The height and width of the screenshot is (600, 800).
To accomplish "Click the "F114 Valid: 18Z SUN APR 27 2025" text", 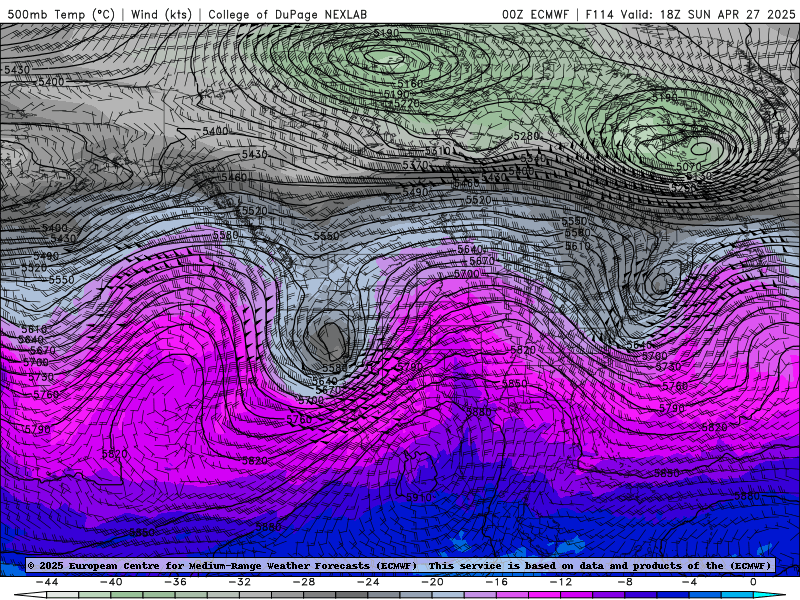I will tap(690, 14).
